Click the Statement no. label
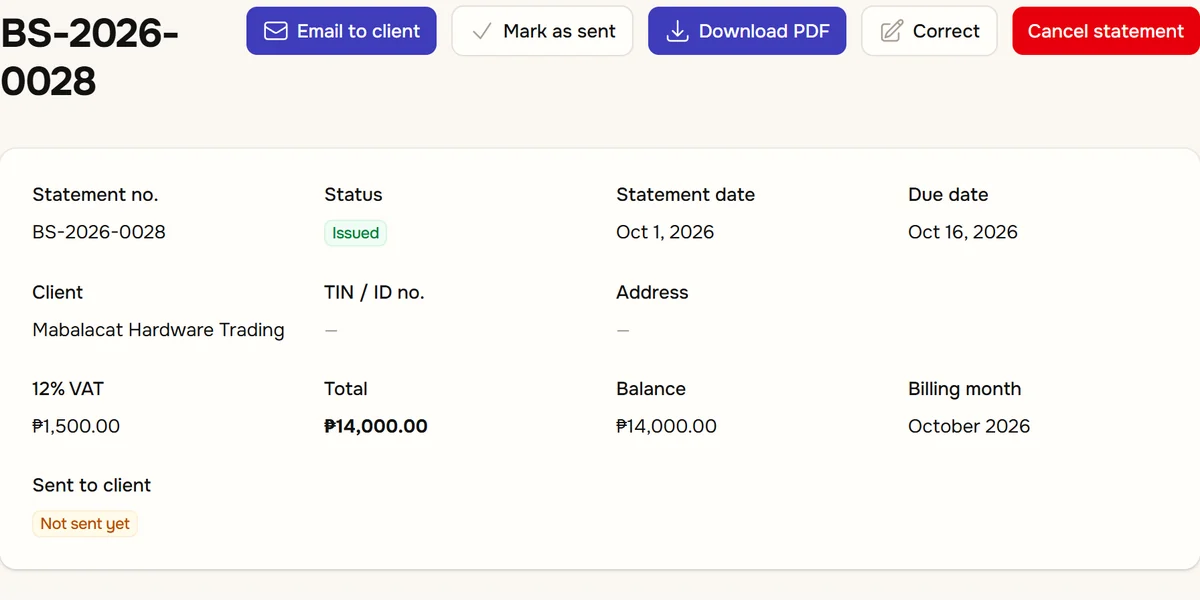The width and height of the screenshot is (1200, 600). click(x=95, y=195)
